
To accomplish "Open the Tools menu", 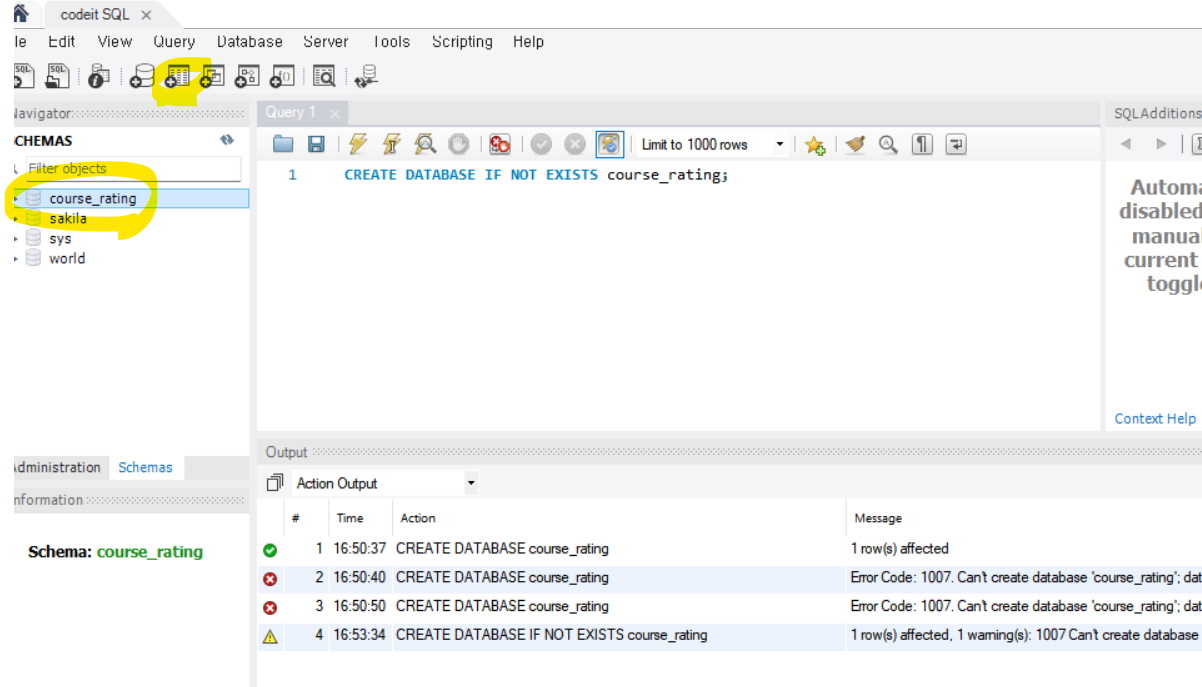I will pos(391,41).
